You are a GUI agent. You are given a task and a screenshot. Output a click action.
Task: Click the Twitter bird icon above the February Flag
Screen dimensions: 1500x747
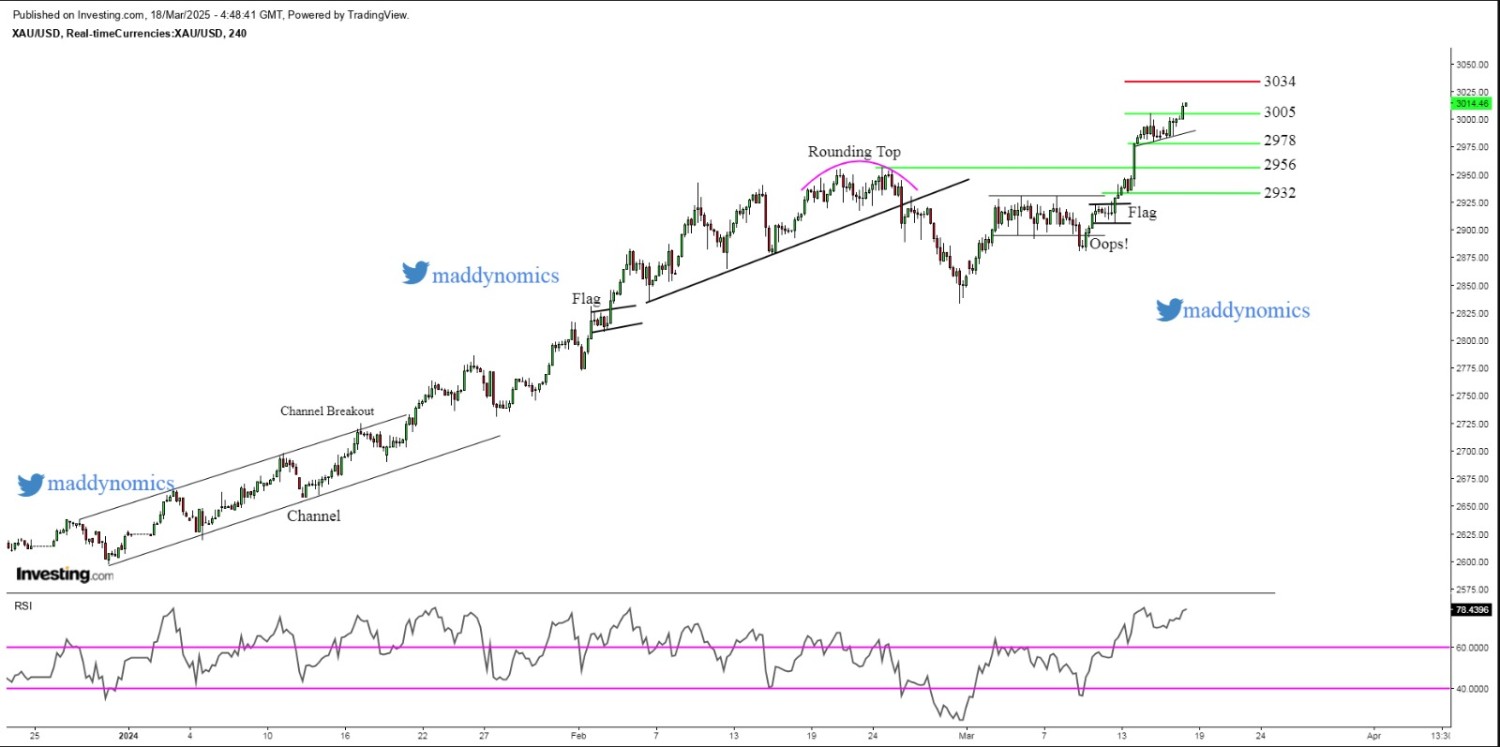[415, 274]
